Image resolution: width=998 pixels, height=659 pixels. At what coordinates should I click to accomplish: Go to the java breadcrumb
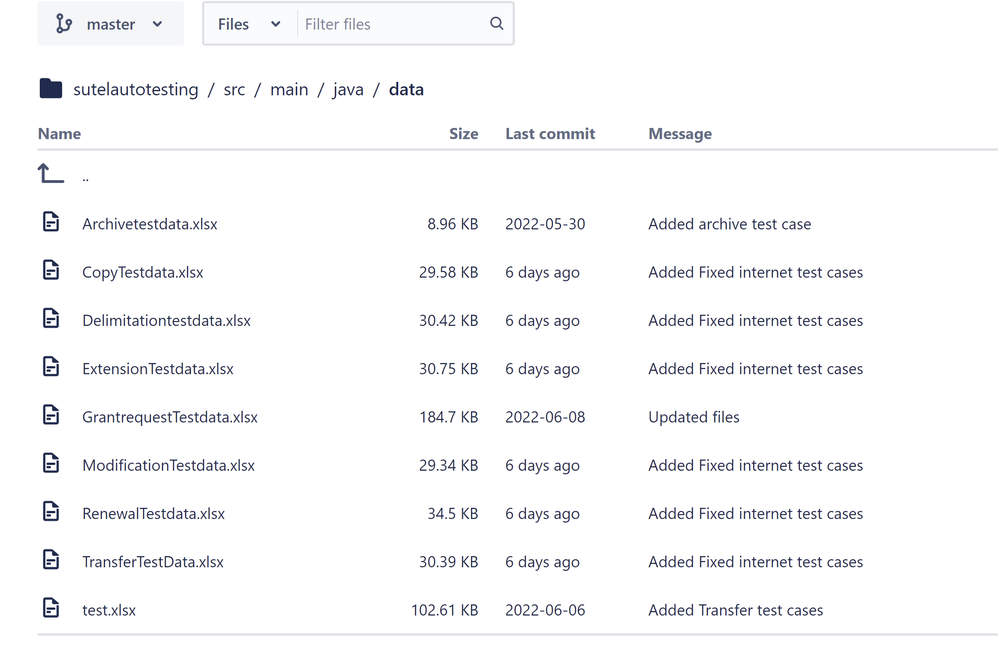[x=348, y=90]
